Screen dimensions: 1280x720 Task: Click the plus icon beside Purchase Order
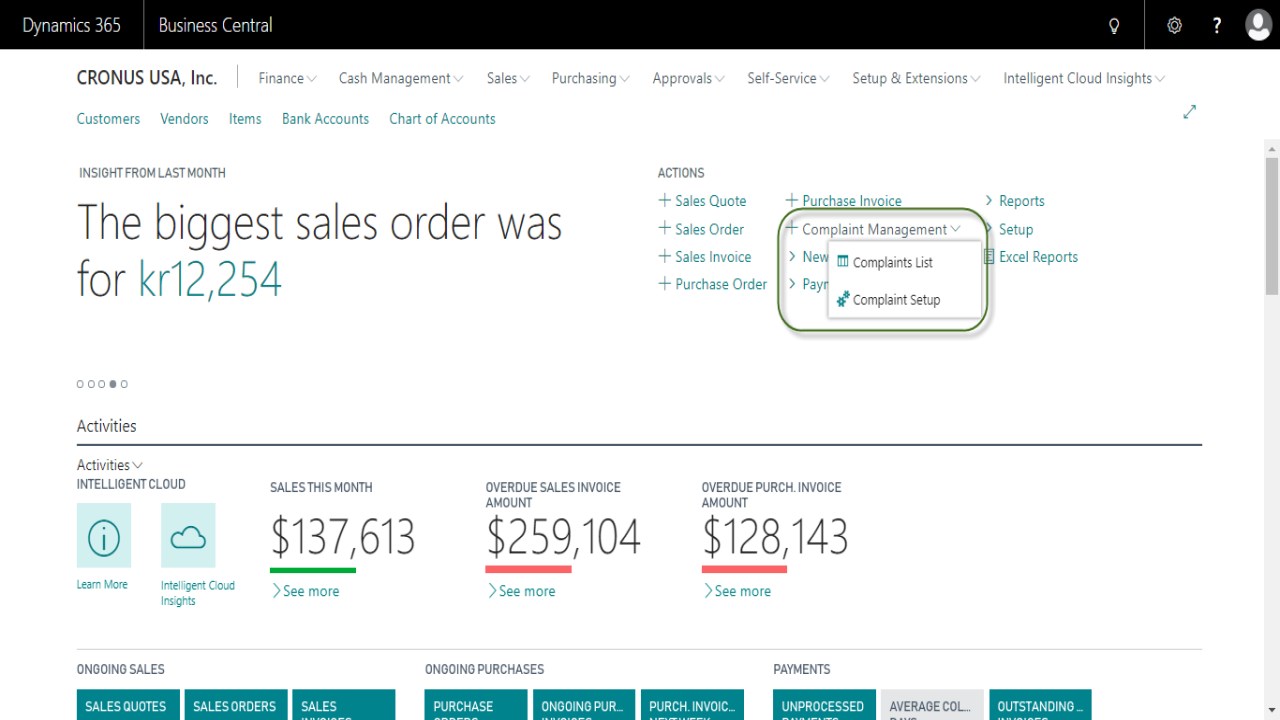tap(664, 284)
